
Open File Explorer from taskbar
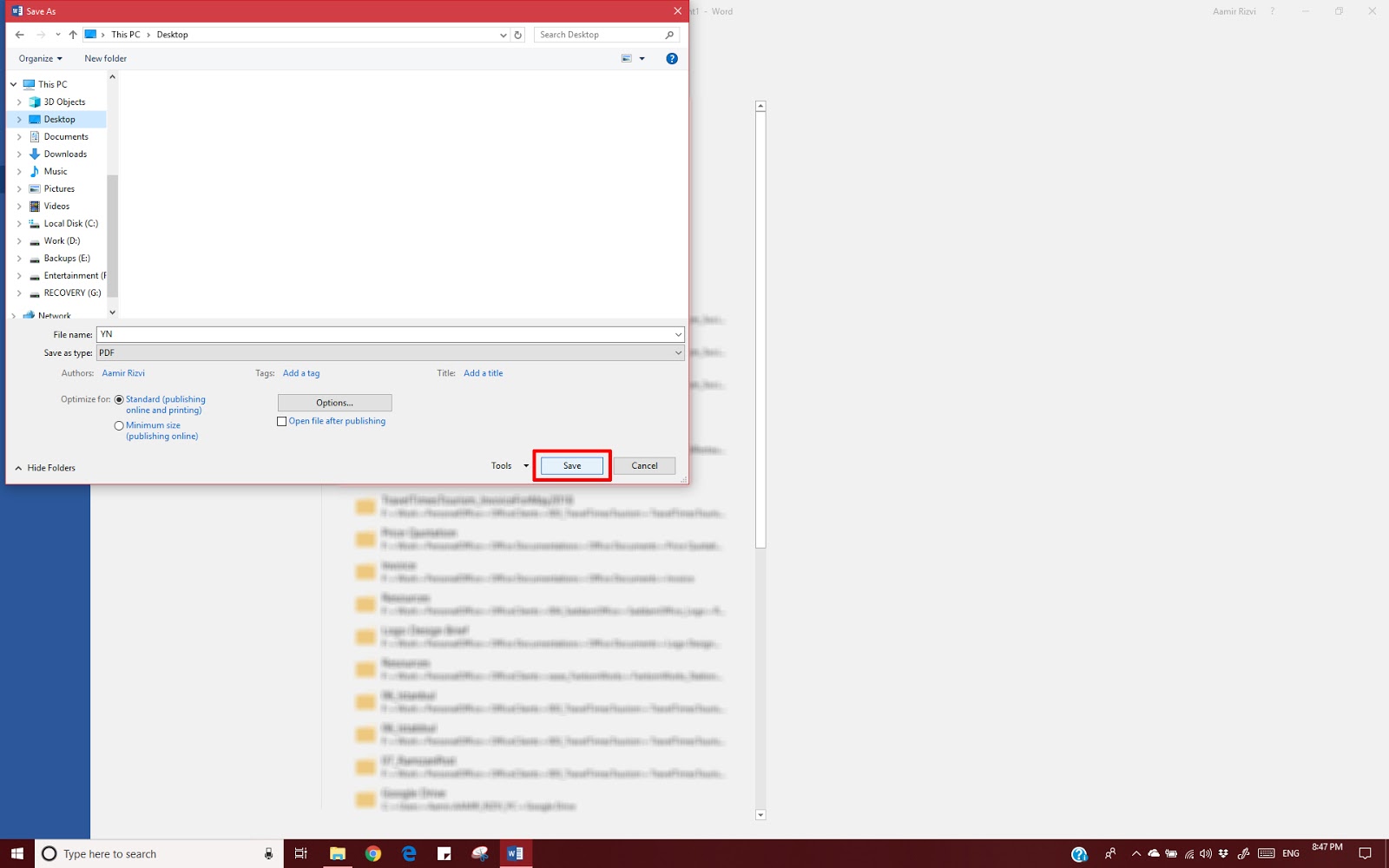click(x=338, y=854)
